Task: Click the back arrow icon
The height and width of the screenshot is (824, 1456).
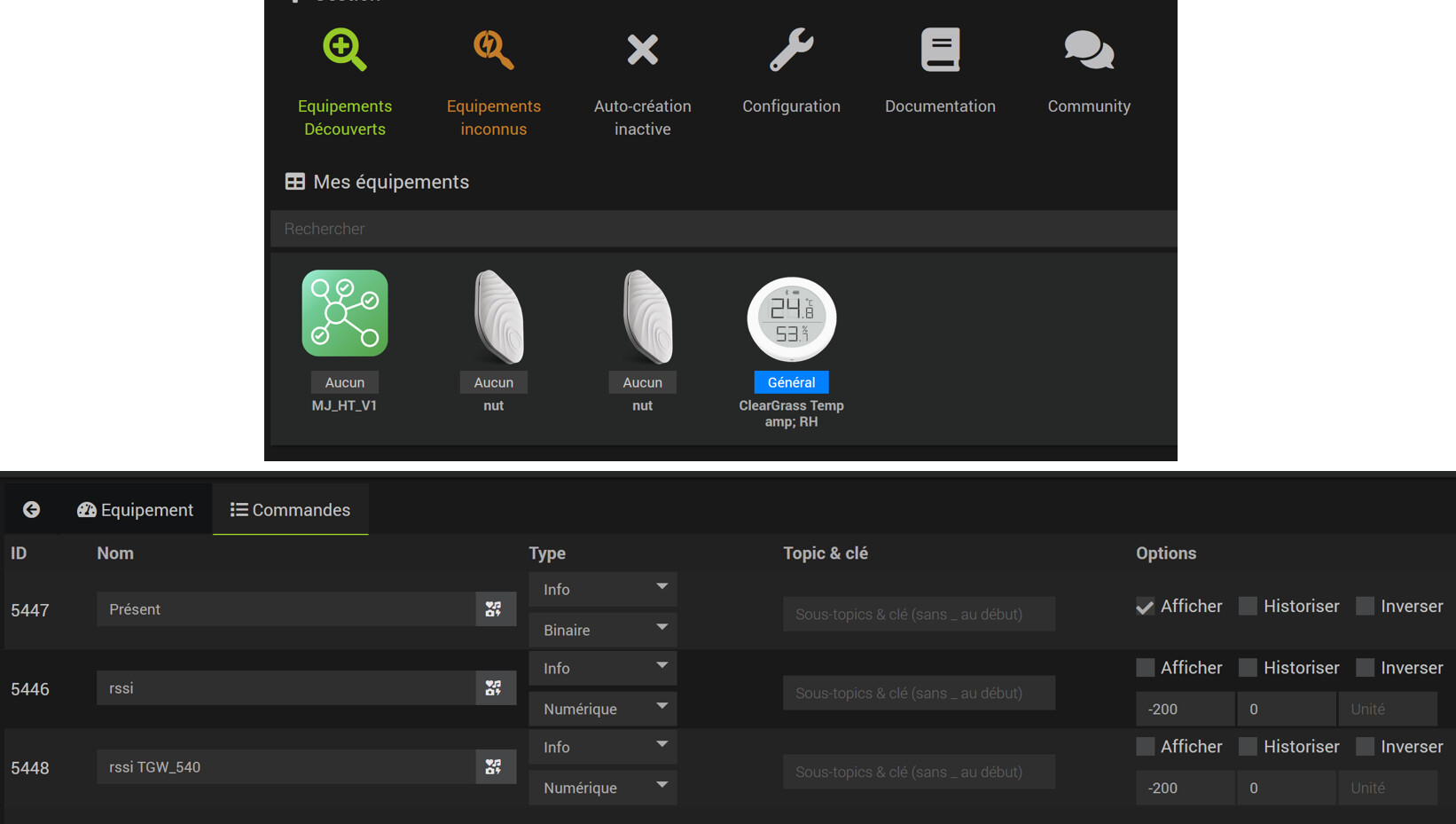Action: coord(32,509)
